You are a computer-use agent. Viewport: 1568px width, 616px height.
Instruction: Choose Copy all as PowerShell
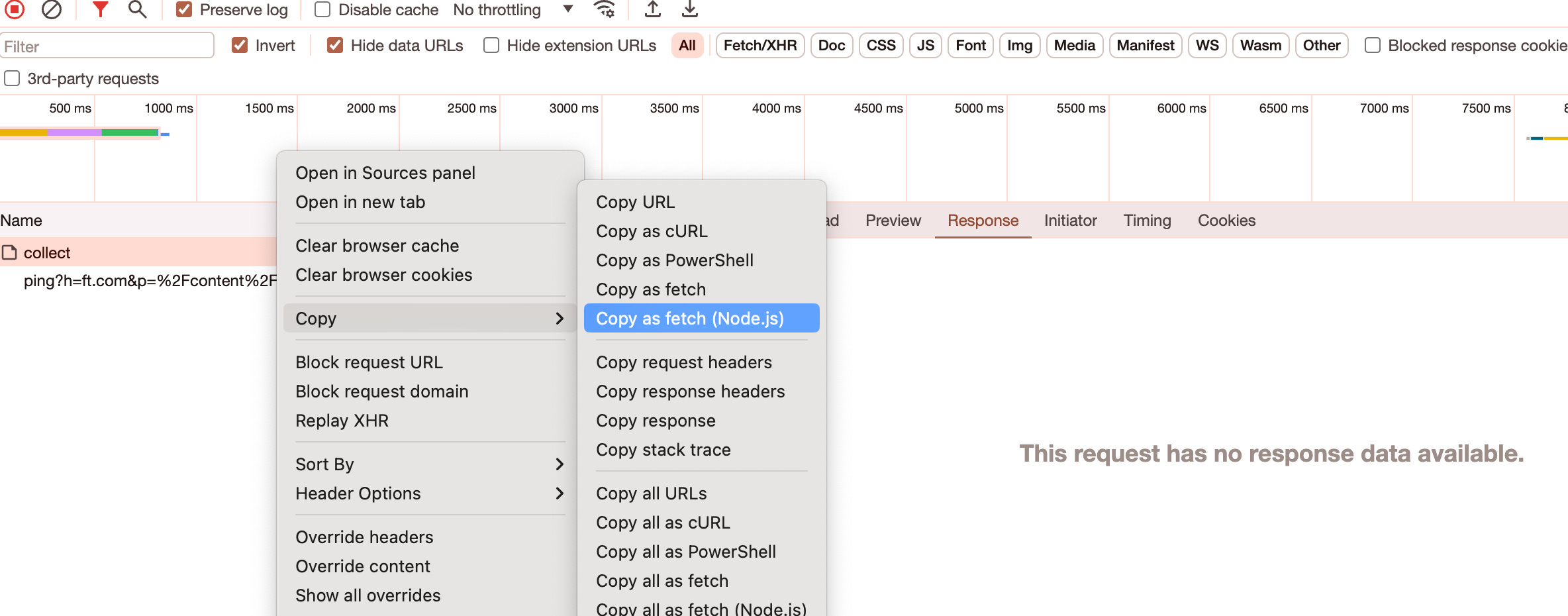[x=701, y=552]
